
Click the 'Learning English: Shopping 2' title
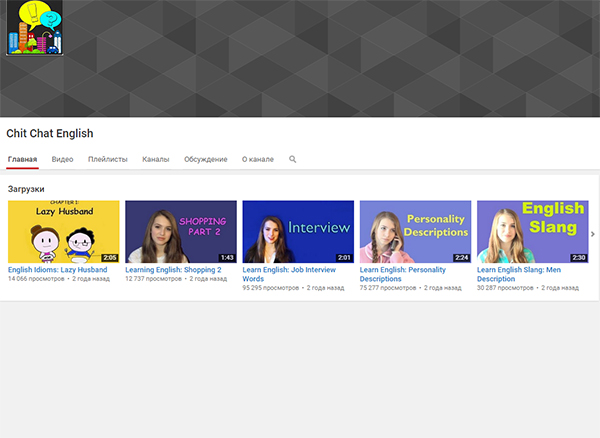(171, 270)
